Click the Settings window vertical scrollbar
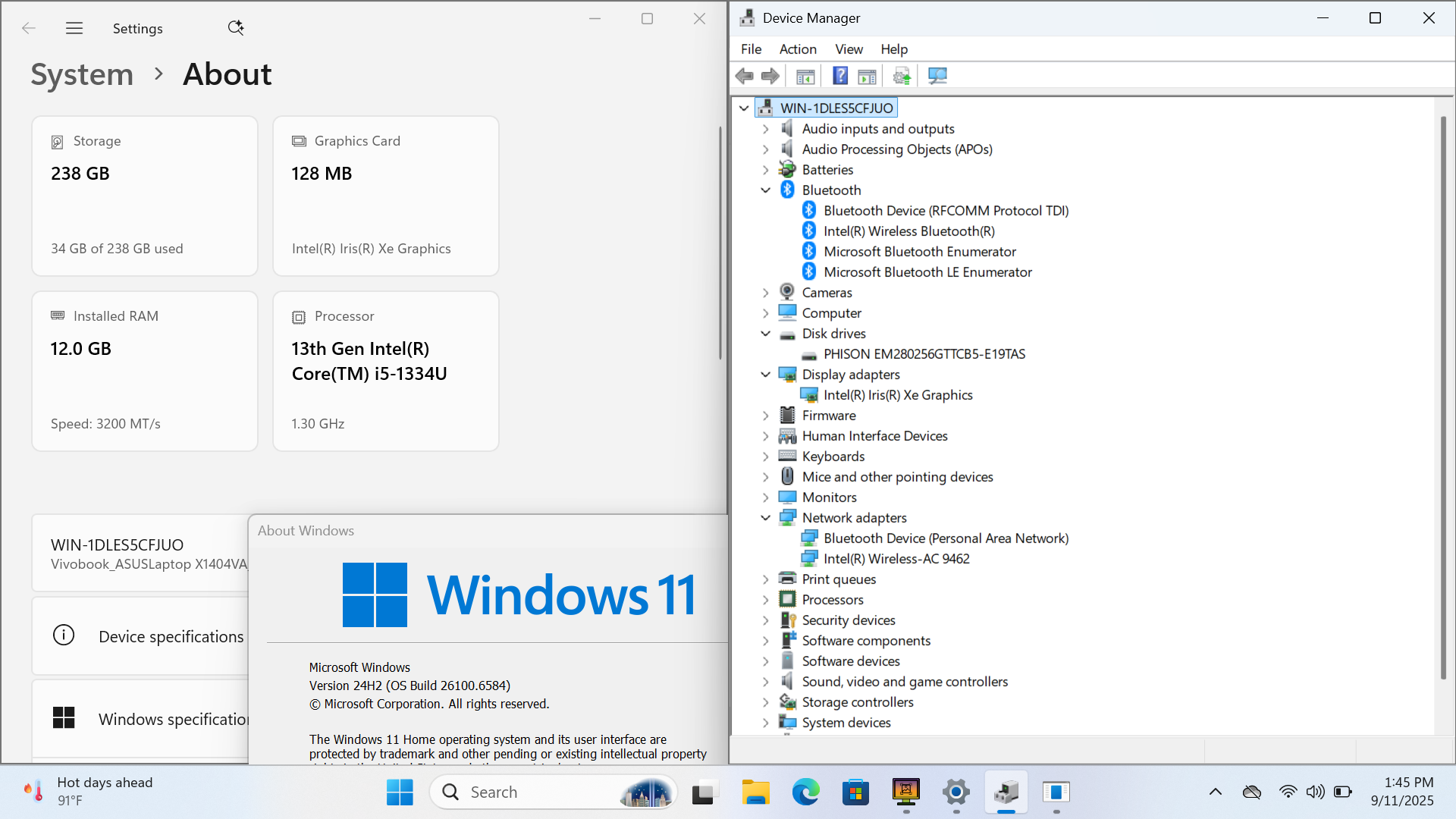 pos(720,243)
